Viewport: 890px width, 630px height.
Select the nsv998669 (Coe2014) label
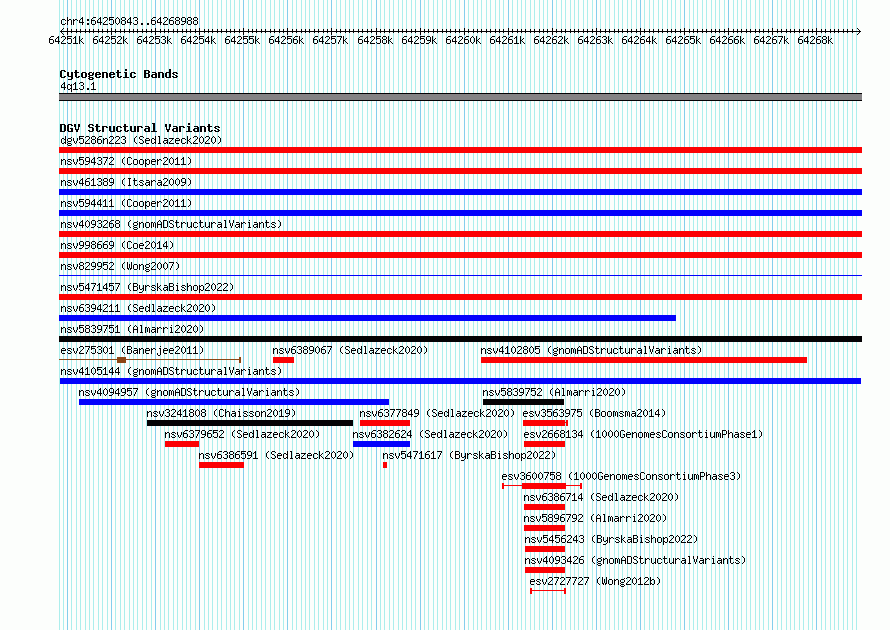(x=117, y=245)
